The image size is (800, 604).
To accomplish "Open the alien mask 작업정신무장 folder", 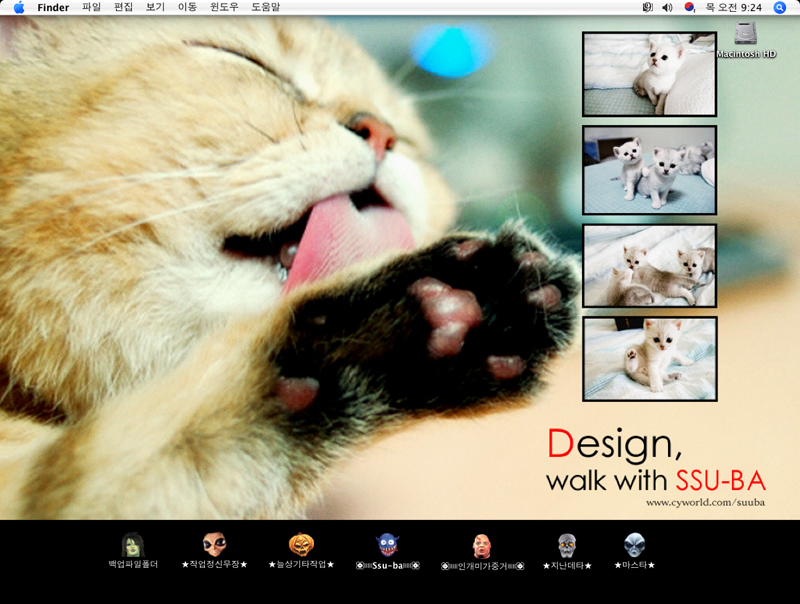I will [214, 545].
